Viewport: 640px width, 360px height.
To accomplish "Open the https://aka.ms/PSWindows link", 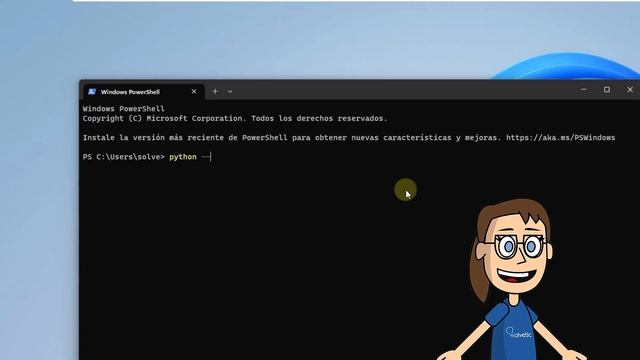I will point(560,138).
